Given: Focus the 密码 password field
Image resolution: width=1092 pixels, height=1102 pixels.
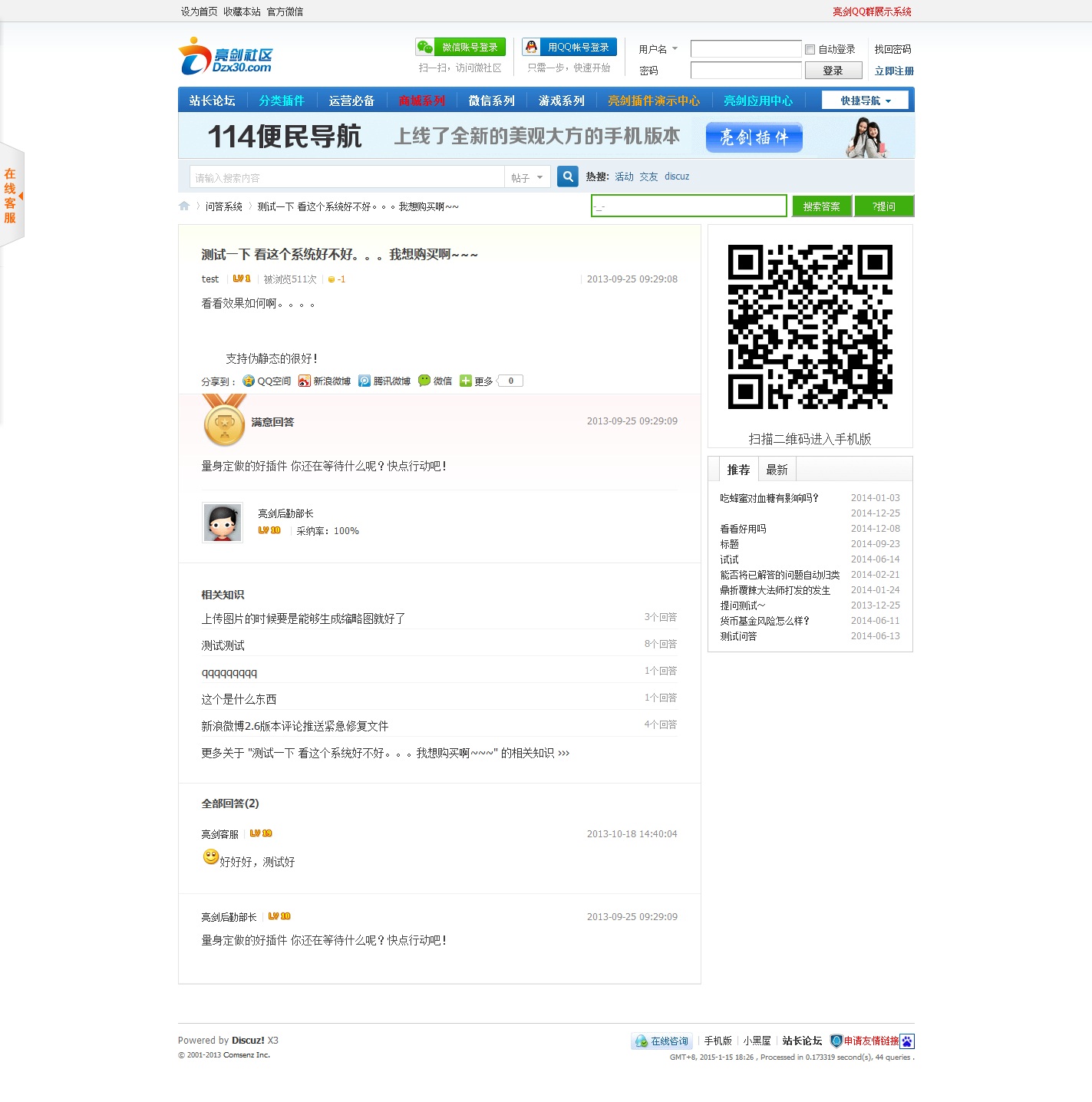Looking at the screenshot, I should tap(746, 71).
